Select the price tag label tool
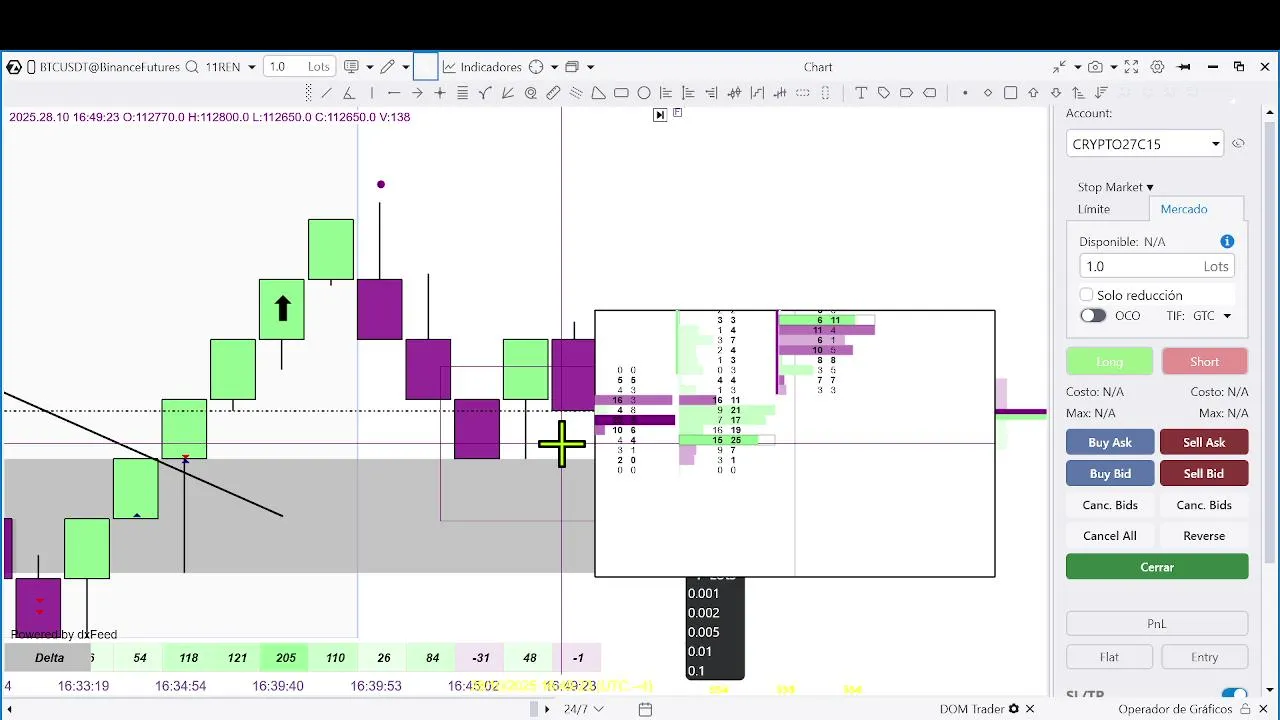This screenshot has width=1280, height=720. click(x=884, y=93)
